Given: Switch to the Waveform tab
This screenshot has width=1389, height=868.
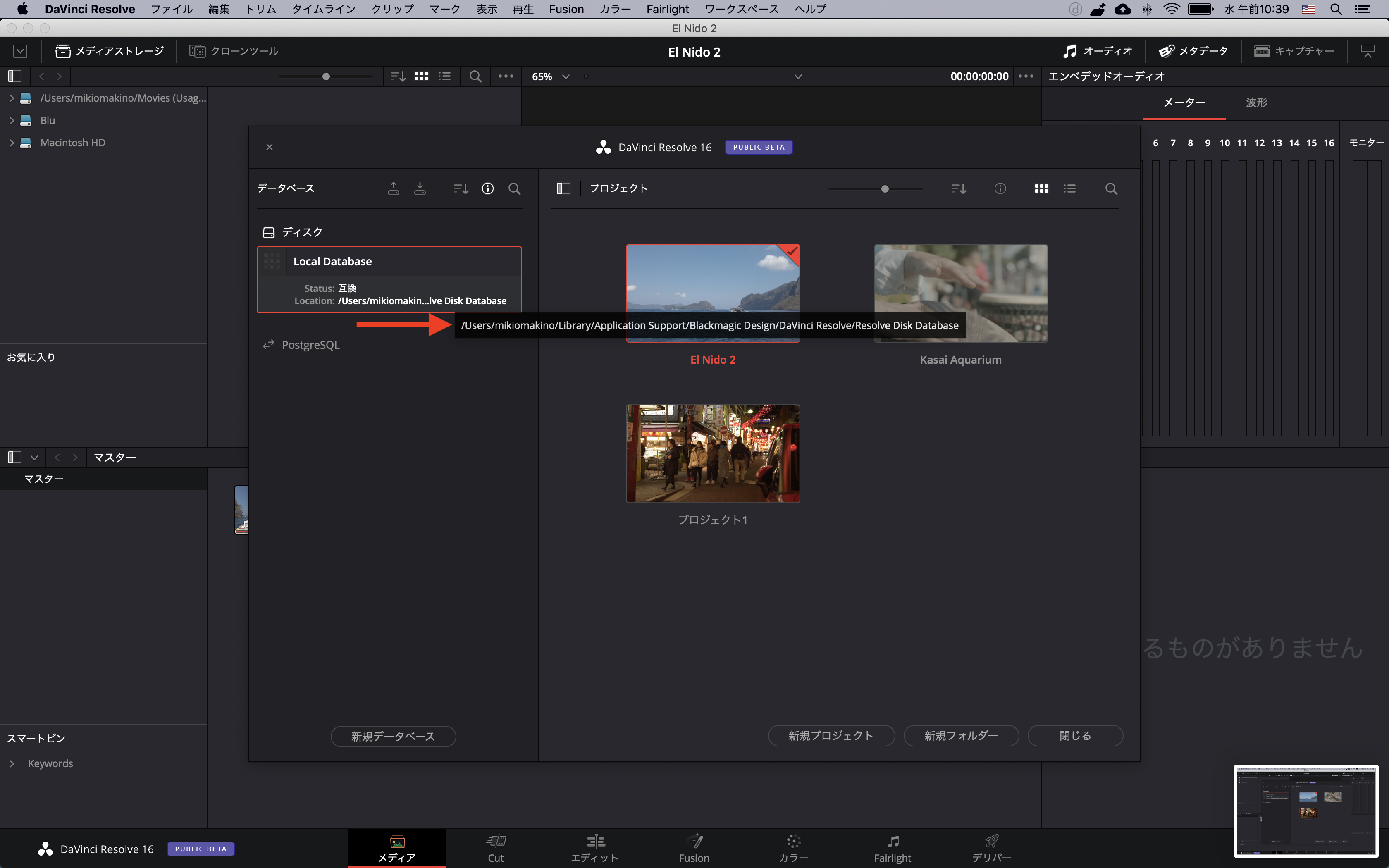Looking at the screenshot, I should [1256, 102].
